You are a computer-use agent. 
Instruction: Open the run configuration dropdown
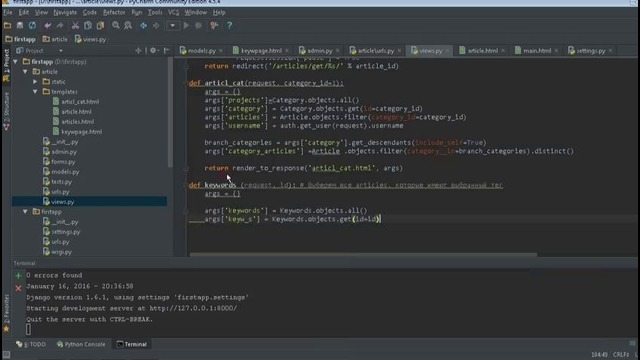tap(172, 26)
